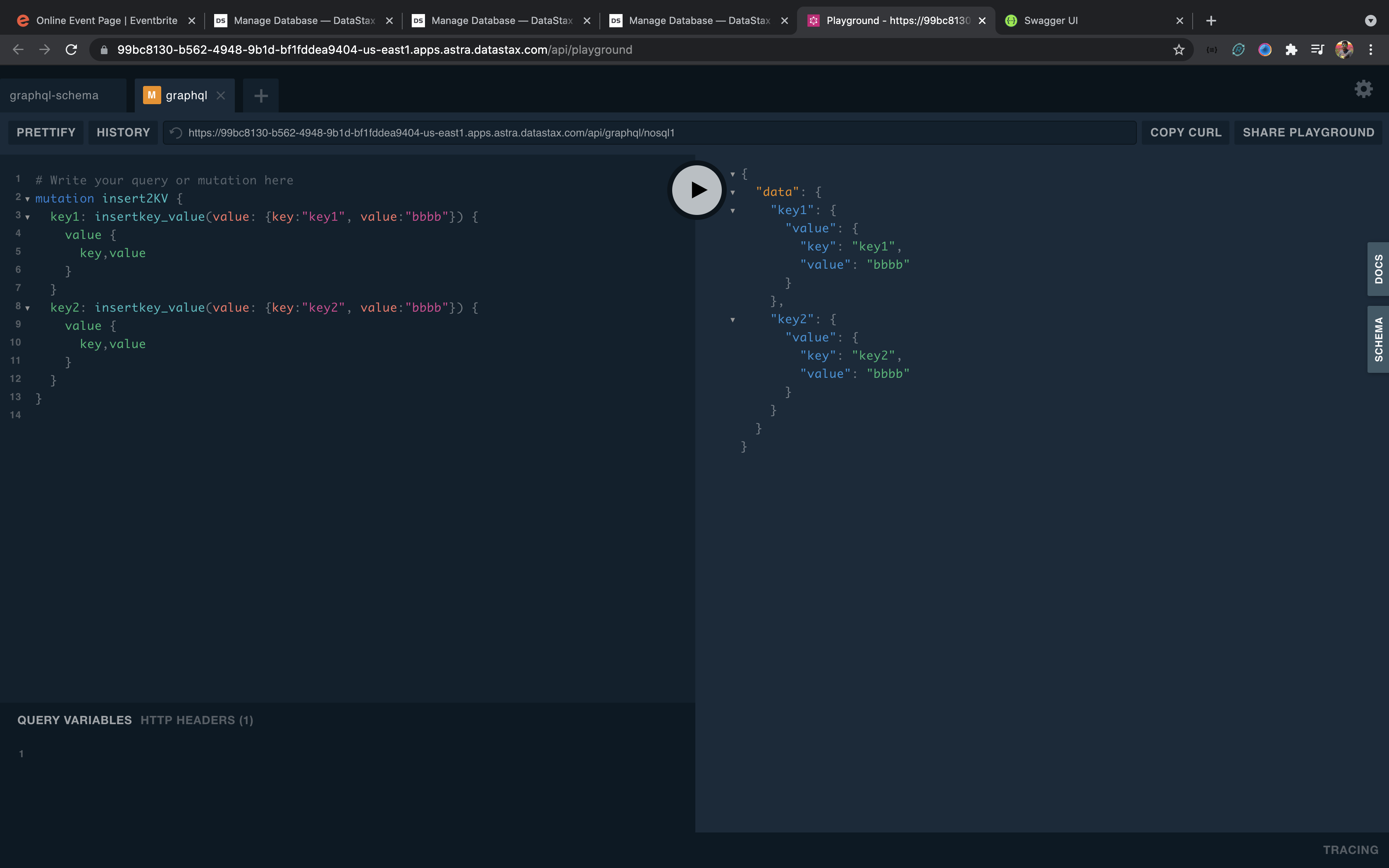Image resolution: width=1389 pixels, height=868 pixels.
Task: Collapse the data object in the response
Action: point(733,192)
